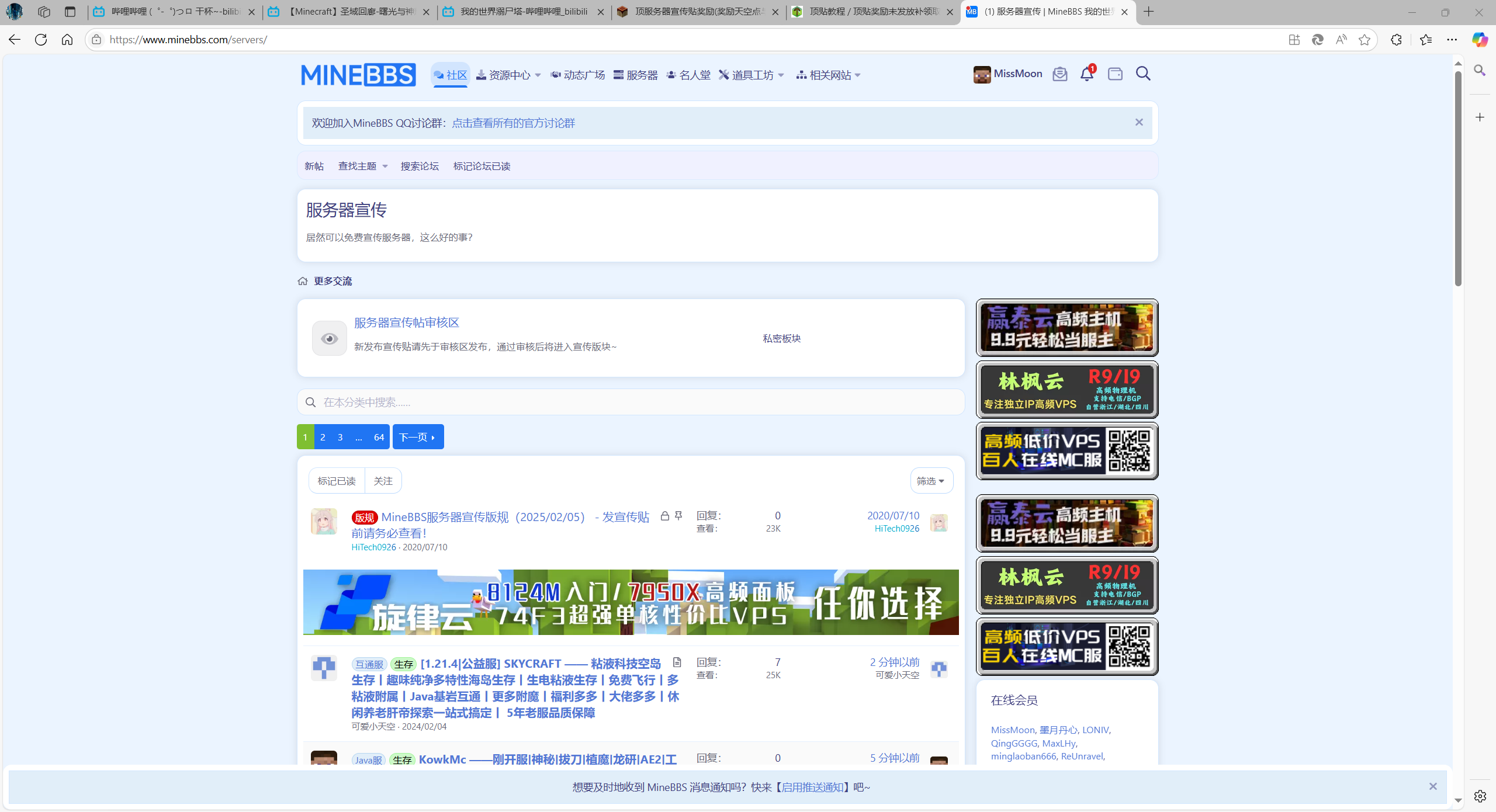
Task: Open the browser home page icon
Action: (x=67, y=40)
